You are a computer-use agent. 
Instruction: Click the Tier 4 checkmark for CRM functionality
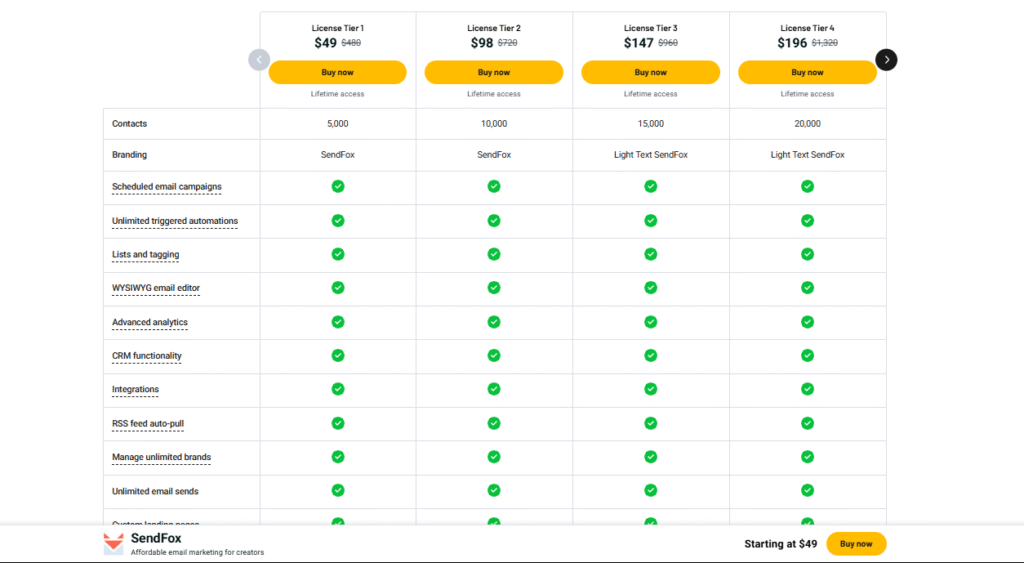[x=807, y=355]
